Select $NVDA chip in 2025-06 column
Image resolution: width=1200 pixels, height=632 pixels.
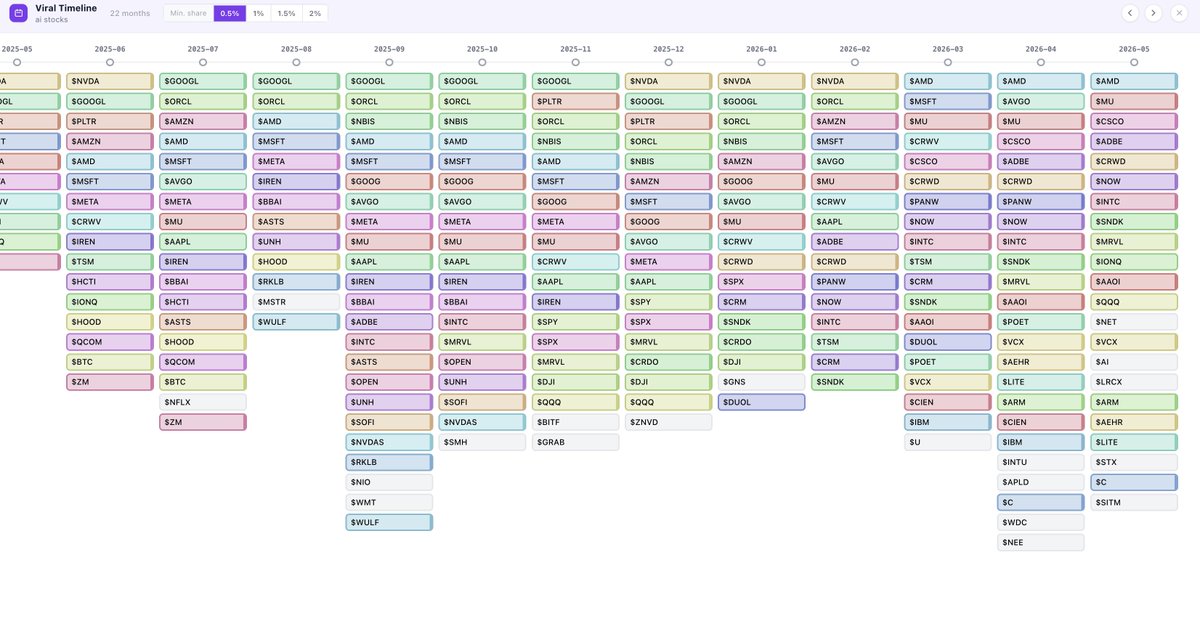110,81
